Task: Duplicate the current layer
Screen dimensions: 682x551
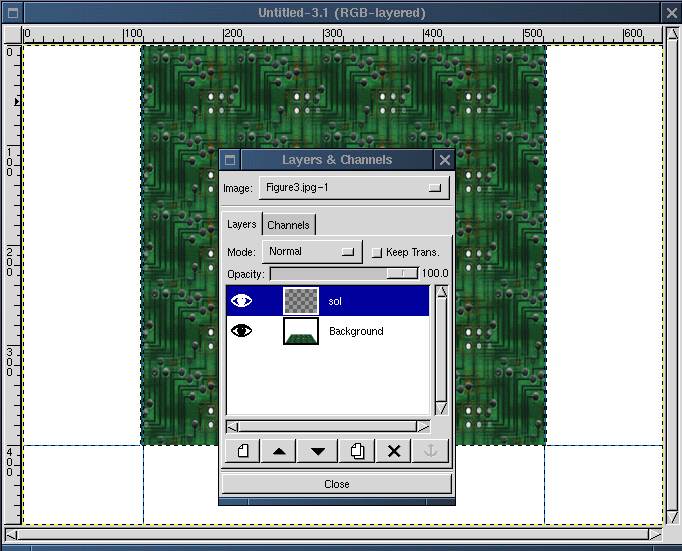Action: point(356,451)
